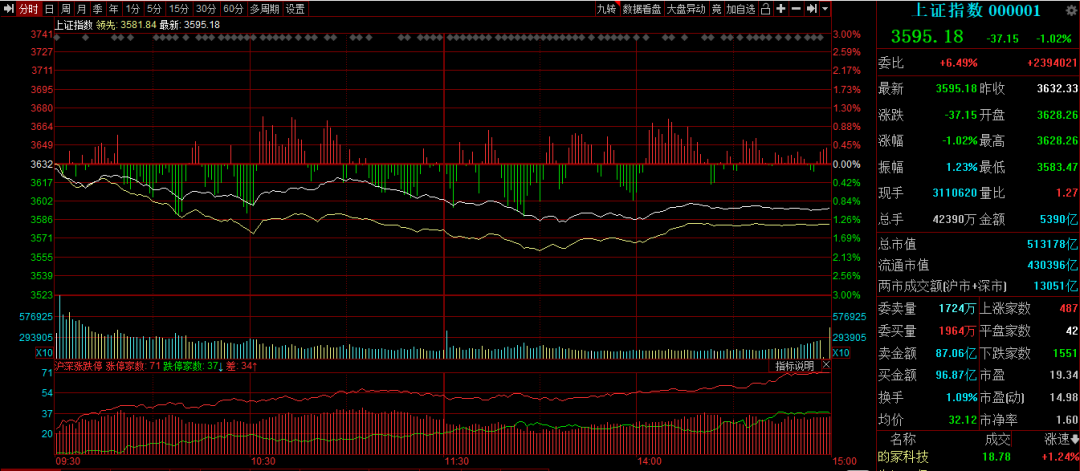Viewport: 1080px width, 471px height.
Task: Switch to the 月 monthly chart tab
Action: pyautogui.click(x=82, y=9)
